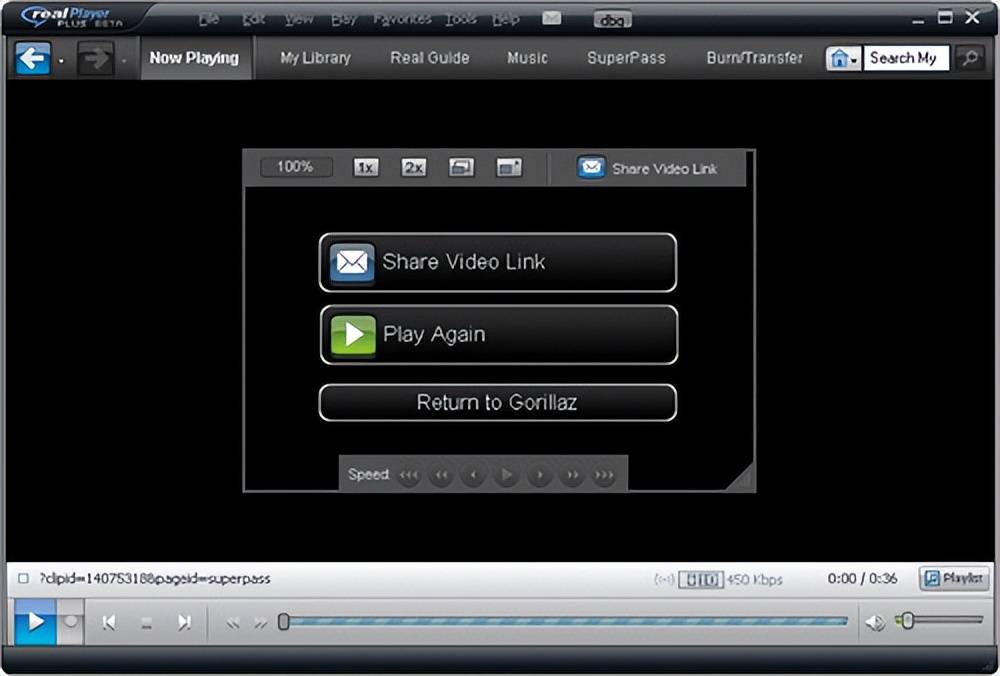
Task: Open the Help menu
Action: coord(506,19)
